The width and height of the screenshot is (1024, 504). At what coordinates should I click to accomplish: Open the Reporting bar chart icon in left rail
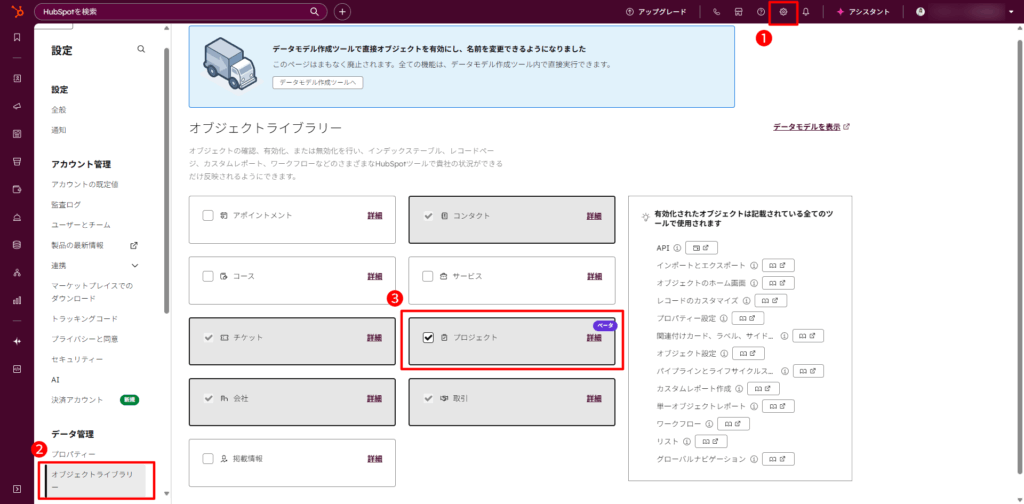click(17, 301)
